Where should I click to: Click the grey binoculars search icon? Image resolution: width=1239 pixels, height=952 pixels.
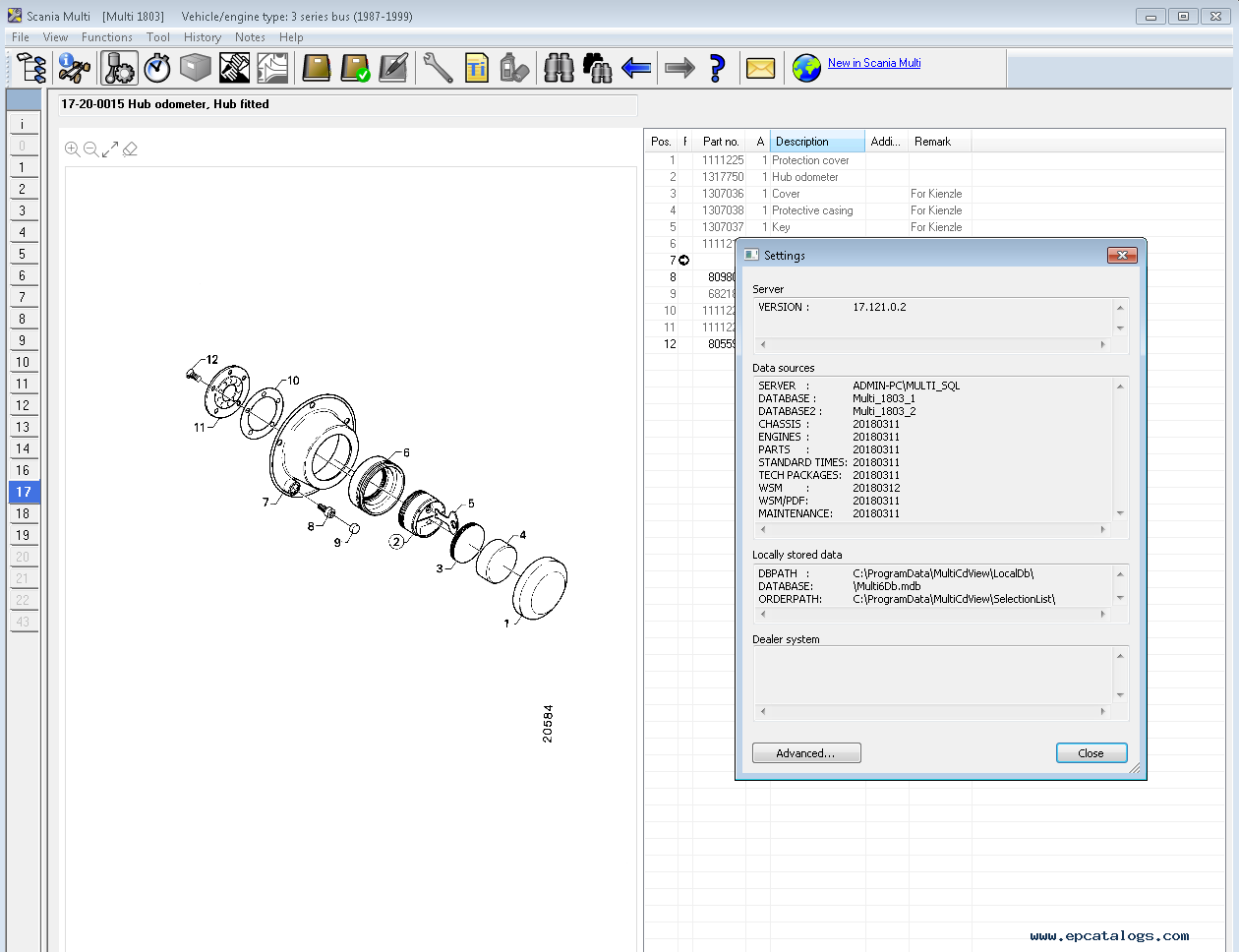point(560,68)
